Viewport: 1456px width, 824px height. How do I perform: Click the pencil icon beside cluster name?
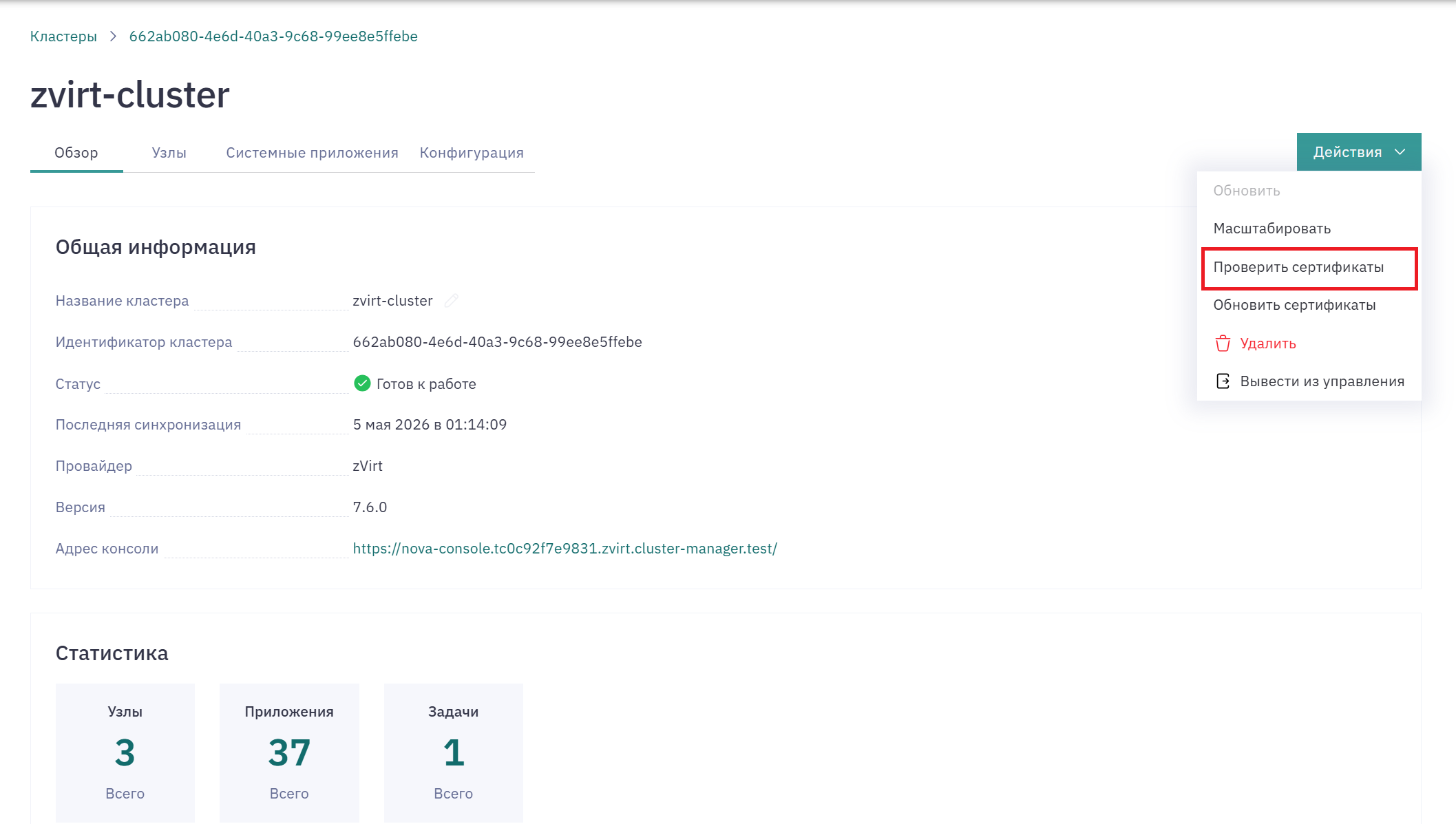452,301
